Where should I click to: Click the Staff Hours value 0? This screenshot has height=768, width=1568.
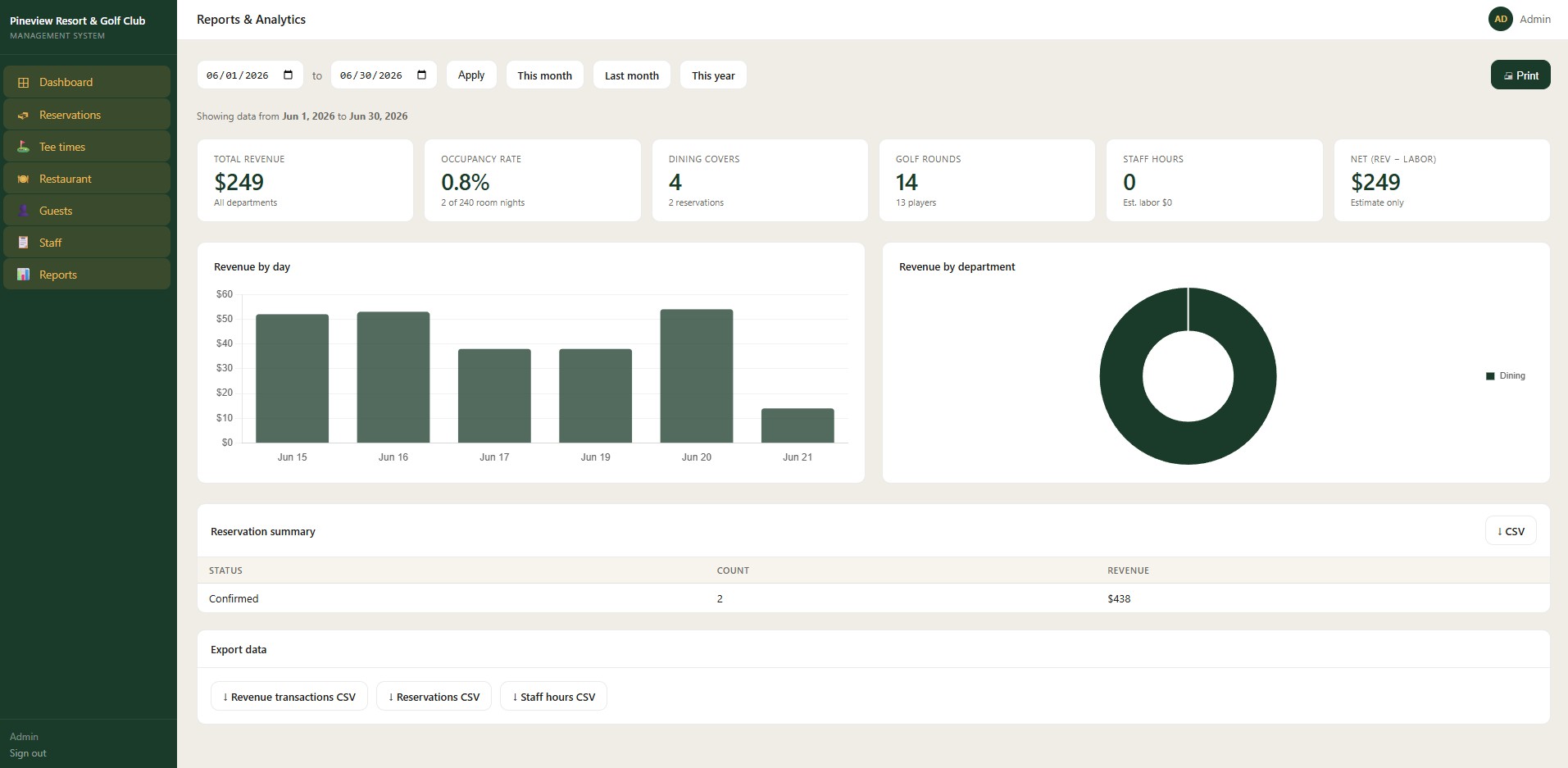click(1129, 182)
